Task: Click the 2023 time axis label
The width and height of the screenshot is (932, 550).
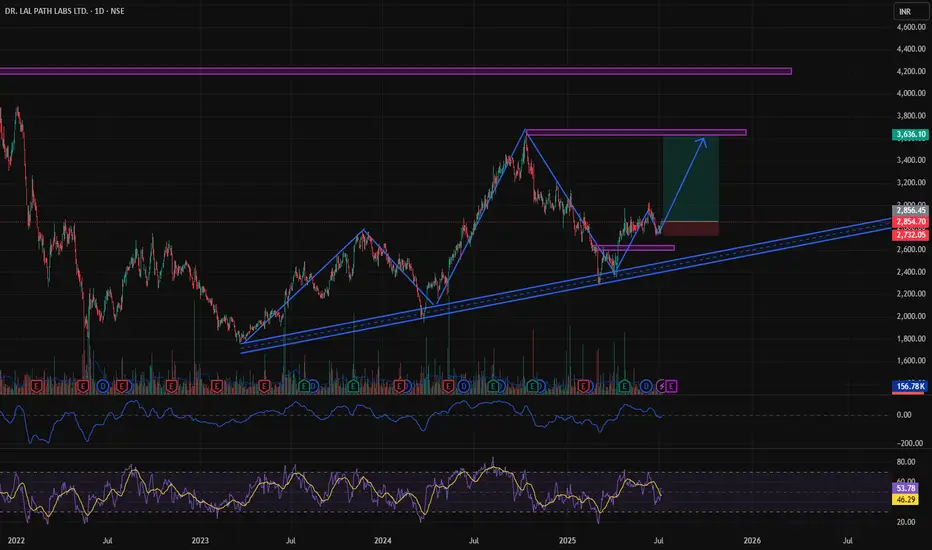Action: [200, 540]
